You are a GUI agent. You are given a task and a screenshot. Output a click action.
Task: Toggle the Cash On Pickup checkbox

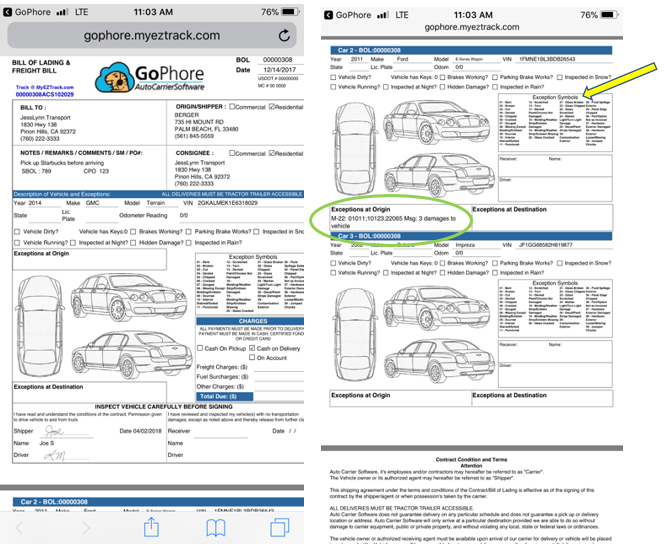coord(200,347)
